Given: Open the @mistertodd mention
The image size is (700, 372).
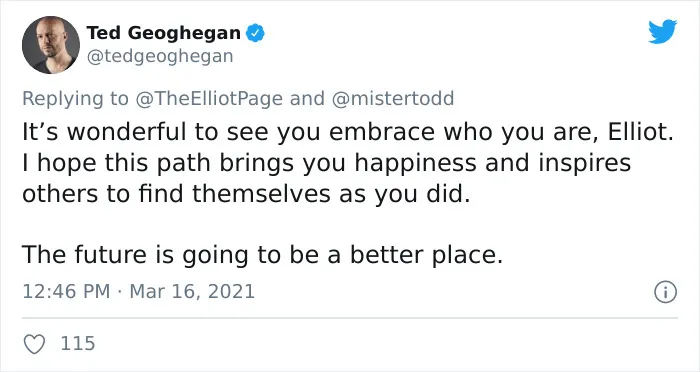Looking at the screenshot, I should pos(393,98).
